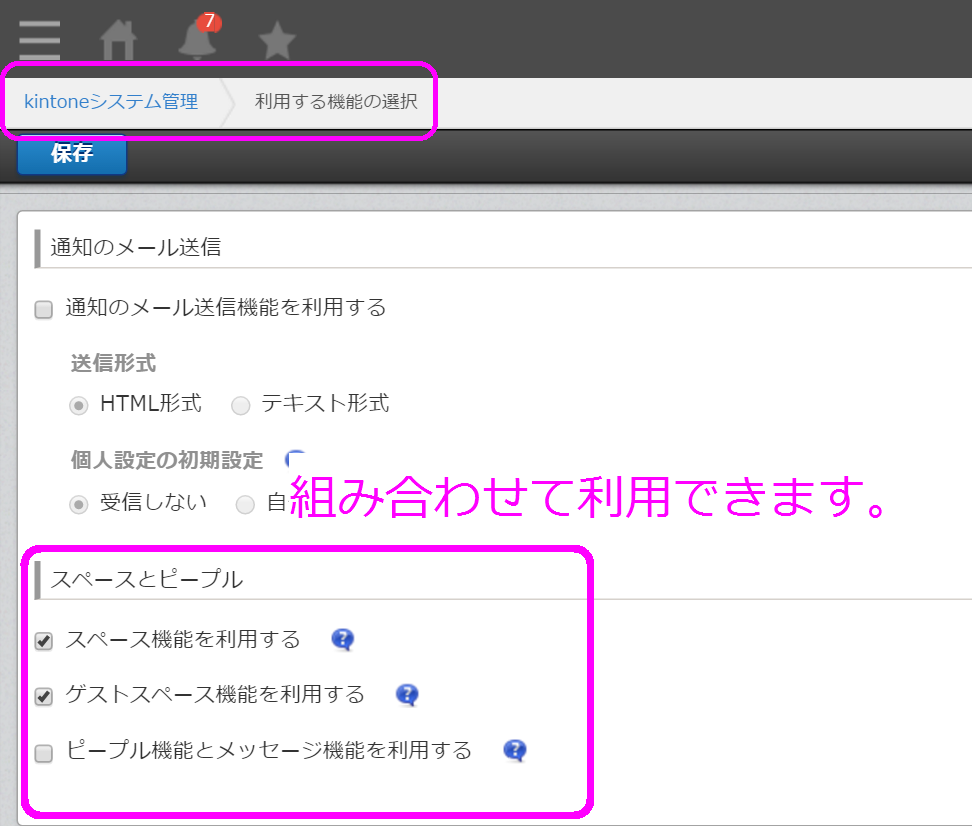Enable 通知のメール送信機能を利用する checkbox

43,309
